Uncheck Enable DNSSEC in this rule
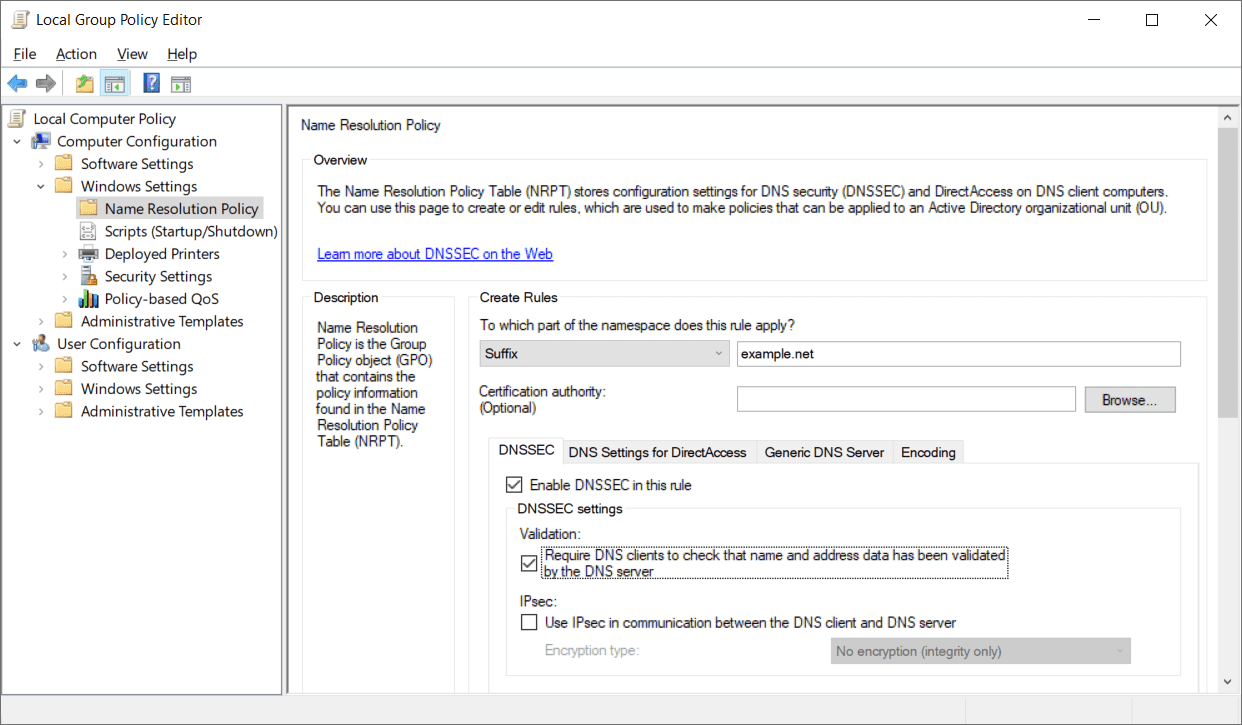This screenshot has height=725, width=1242. coord(514,484)
